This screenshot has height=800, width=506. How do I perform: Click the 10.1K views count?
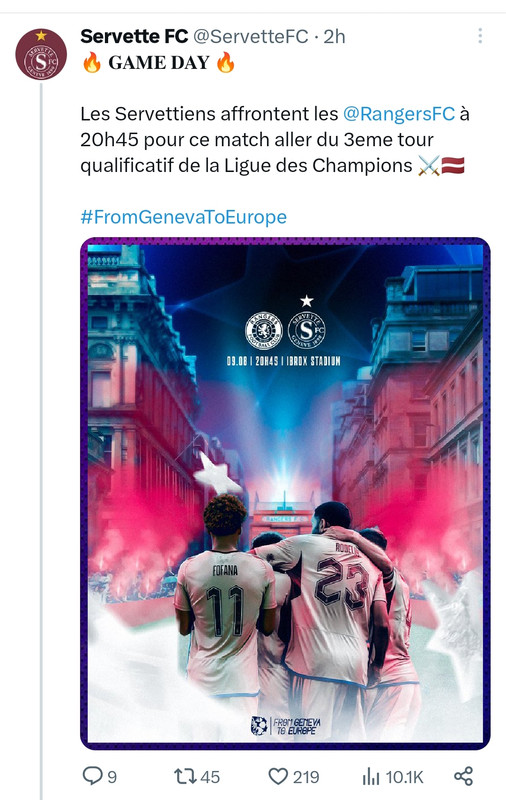pos(404,777)
